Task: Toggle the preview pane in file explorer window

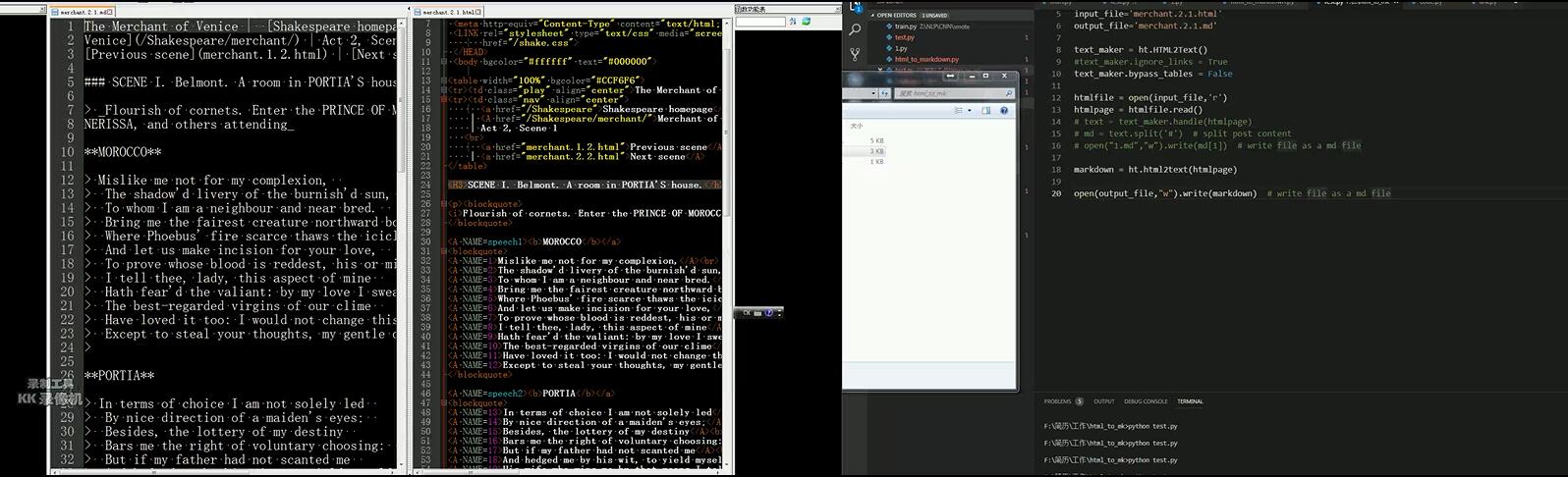Action: tap(985, 111)
